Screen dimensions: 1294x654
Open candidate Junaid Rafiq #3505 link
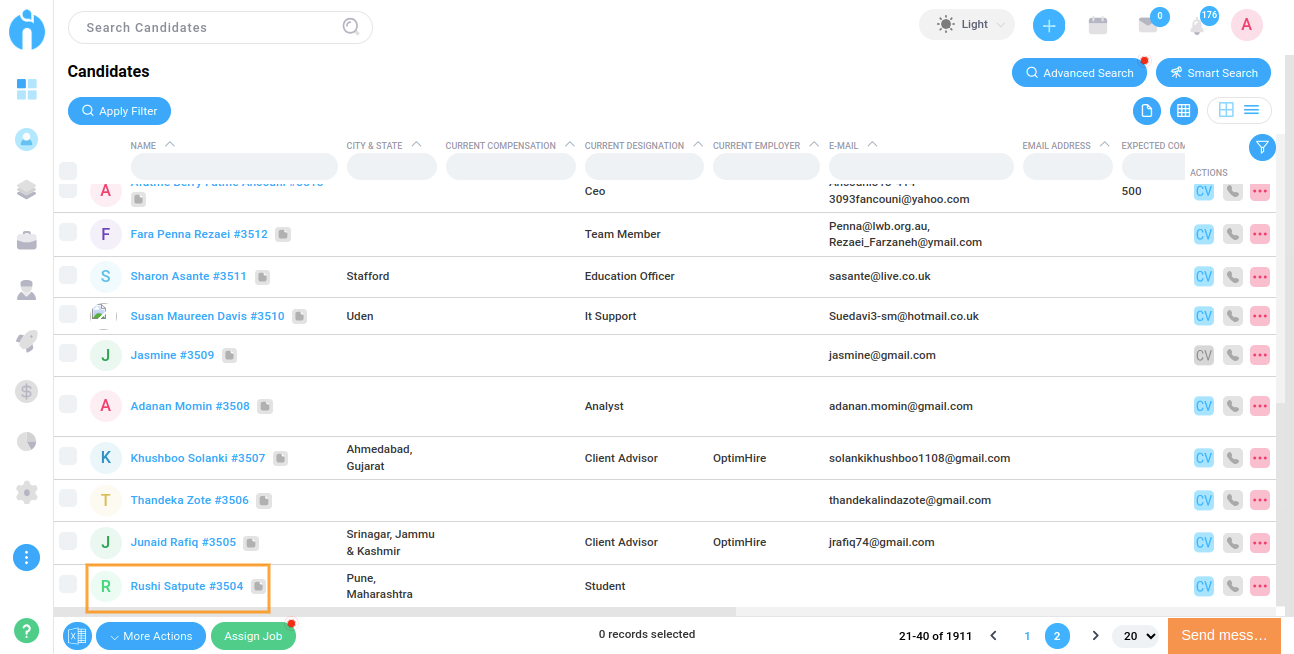[183, 542]
